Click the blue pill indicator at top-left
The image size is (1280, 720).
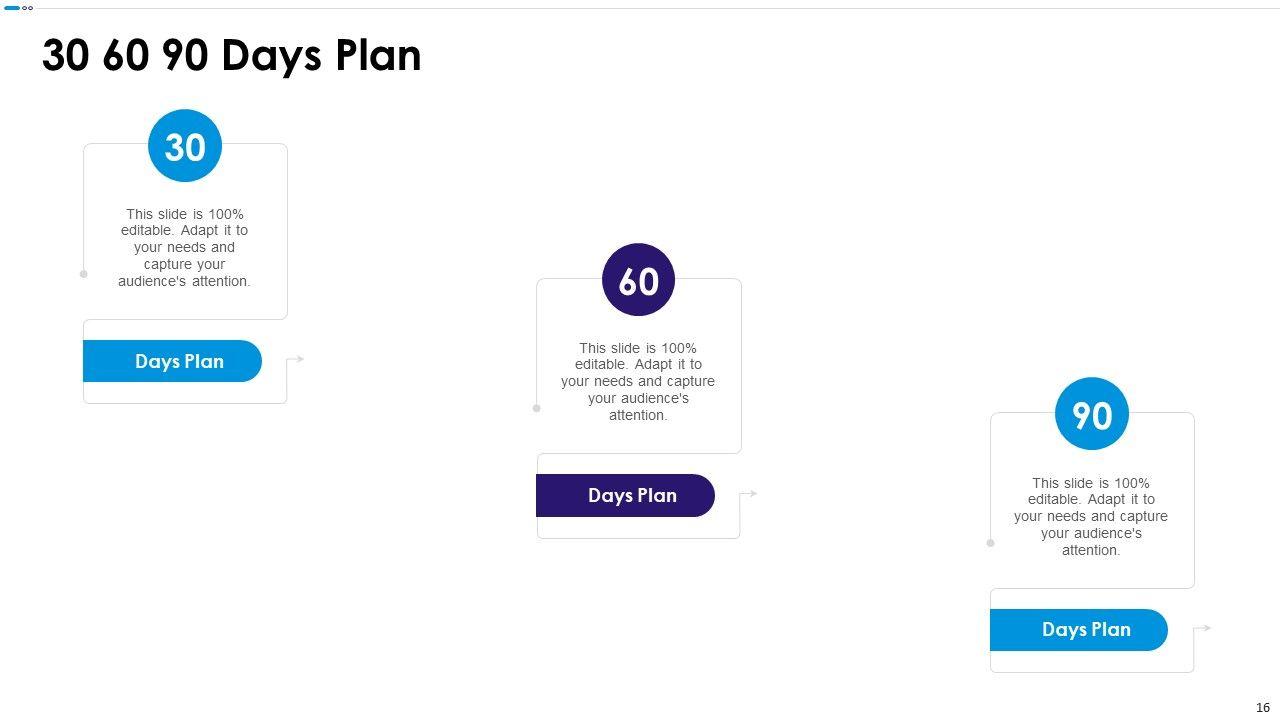tap(12, 8)
